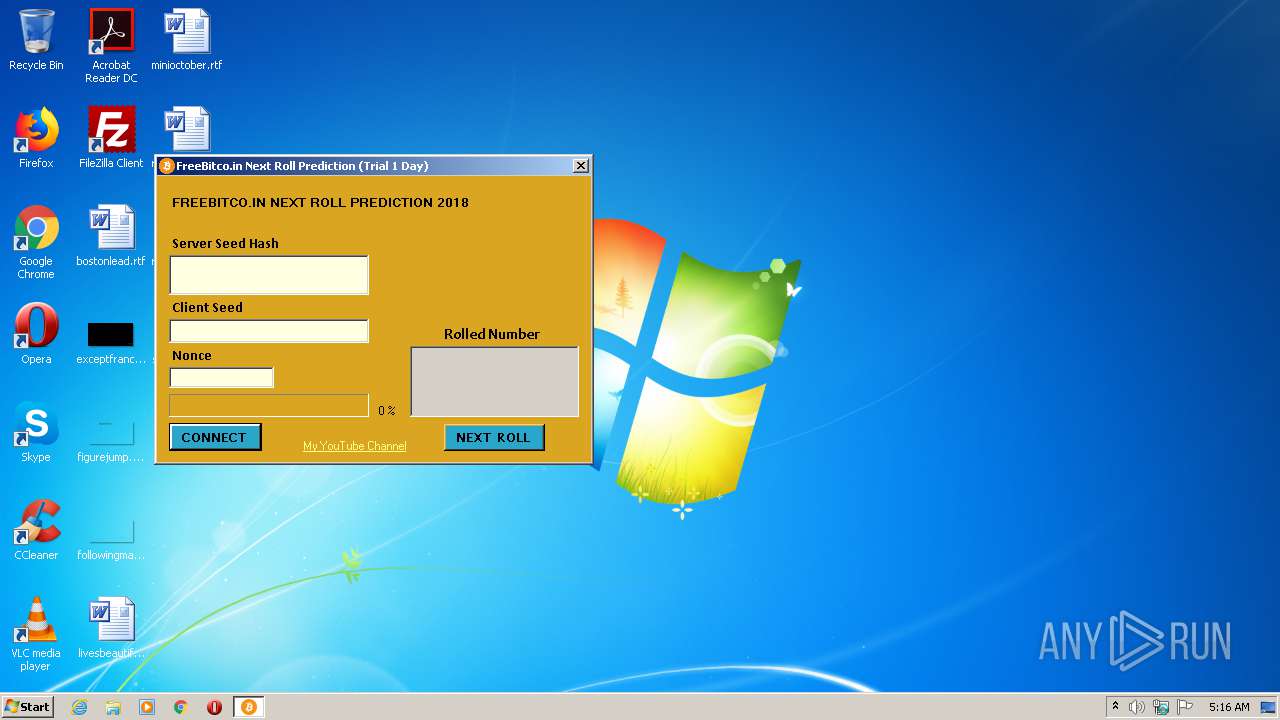Open Windows Media Player taskbar icon
Image resolution: width=1280 pixels, height=720 pixels.
click(x=147, y=707)
